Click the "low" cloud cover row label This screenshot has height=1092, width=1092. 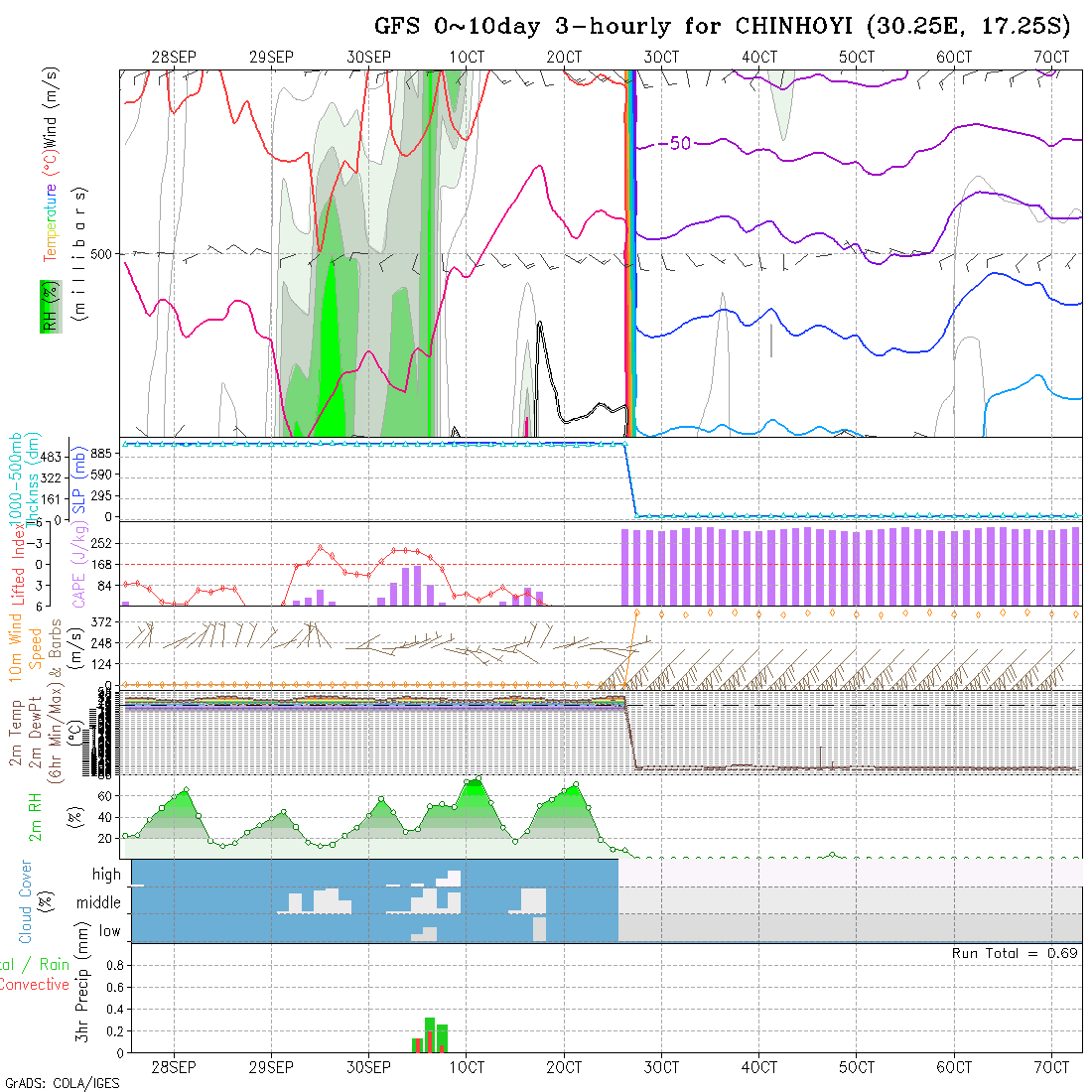click(x=109, y=931)
